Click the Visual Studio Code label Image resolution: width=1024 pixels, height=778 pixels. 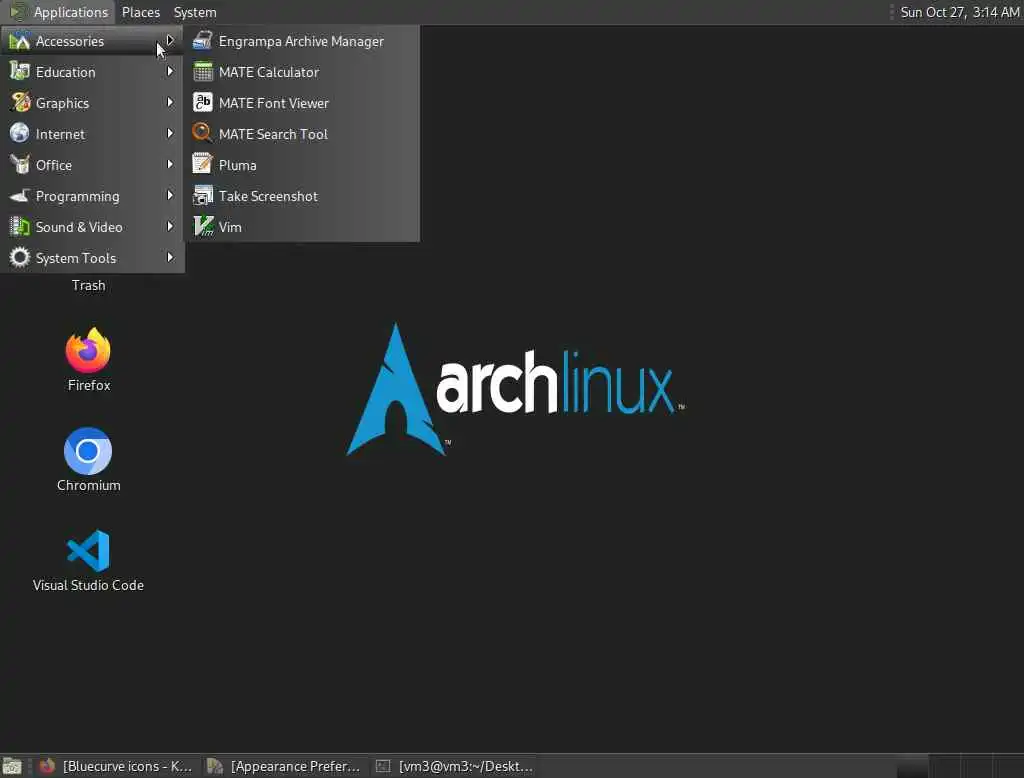pyautogui.click(x=88, y=585)
